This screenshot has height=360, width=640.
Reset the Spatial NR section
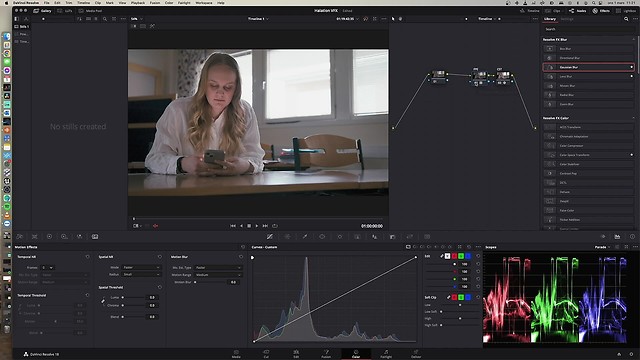(x=160, y=257)
